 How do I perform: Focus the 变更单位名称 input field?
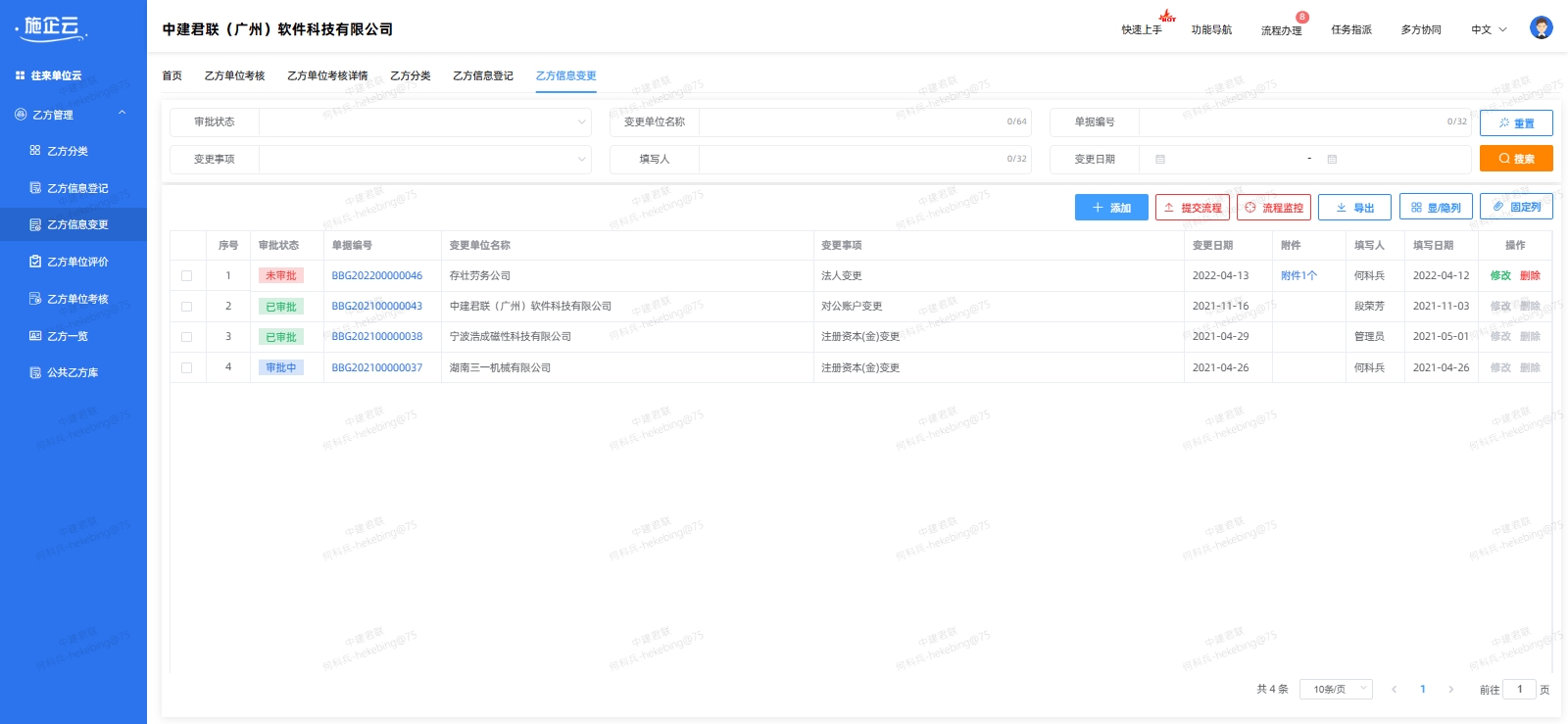click(x=864, y=122)
